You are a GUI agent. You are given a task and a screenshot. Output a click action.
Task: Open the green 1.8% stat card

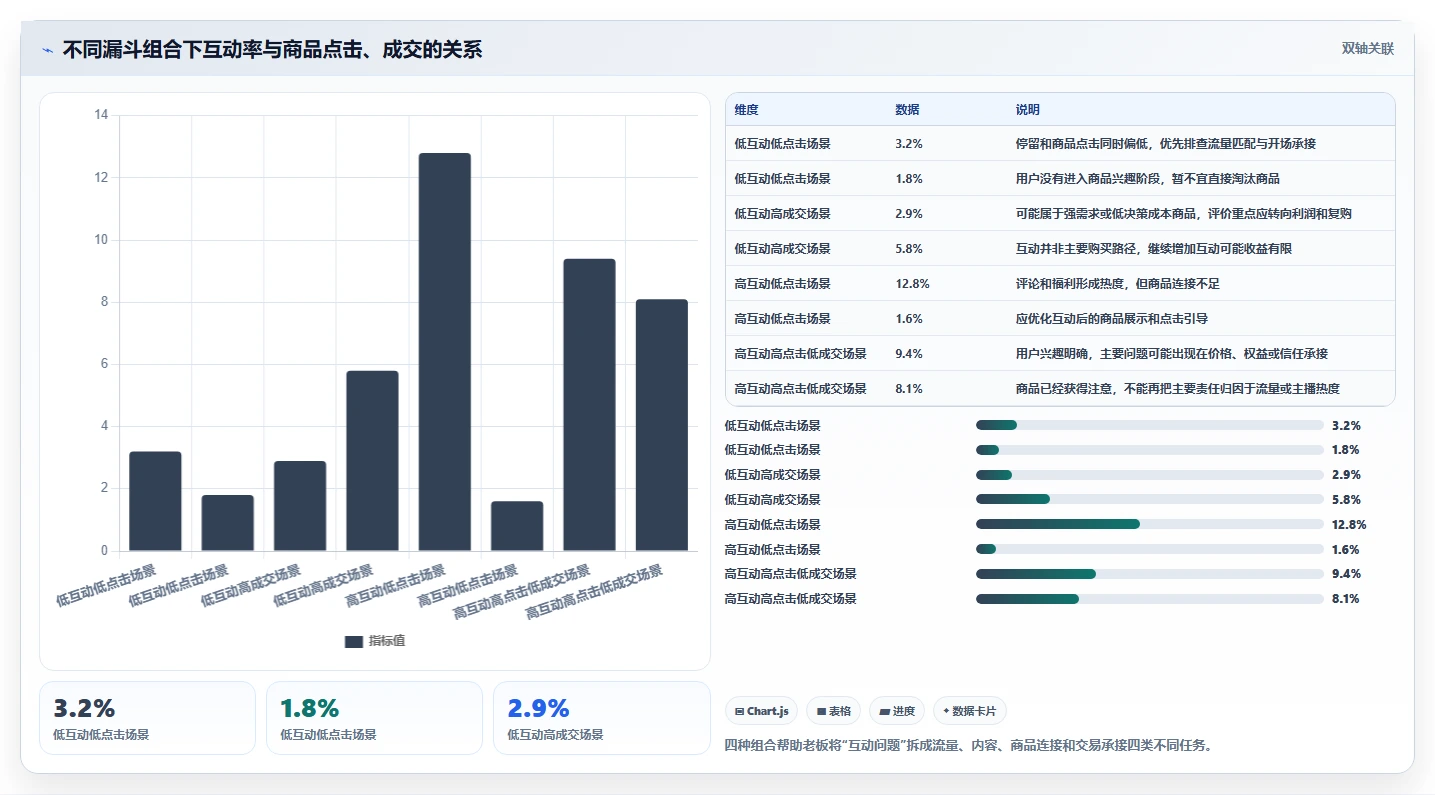(x=374, y=718)
